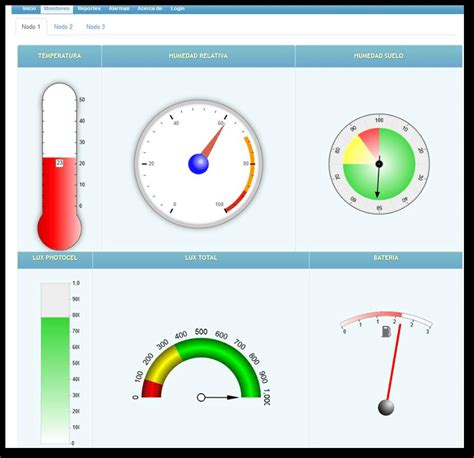This screenshot has height=458, width=474.
Task: Click the gray ball at battery needle base
Action: [x=386, y=407]
